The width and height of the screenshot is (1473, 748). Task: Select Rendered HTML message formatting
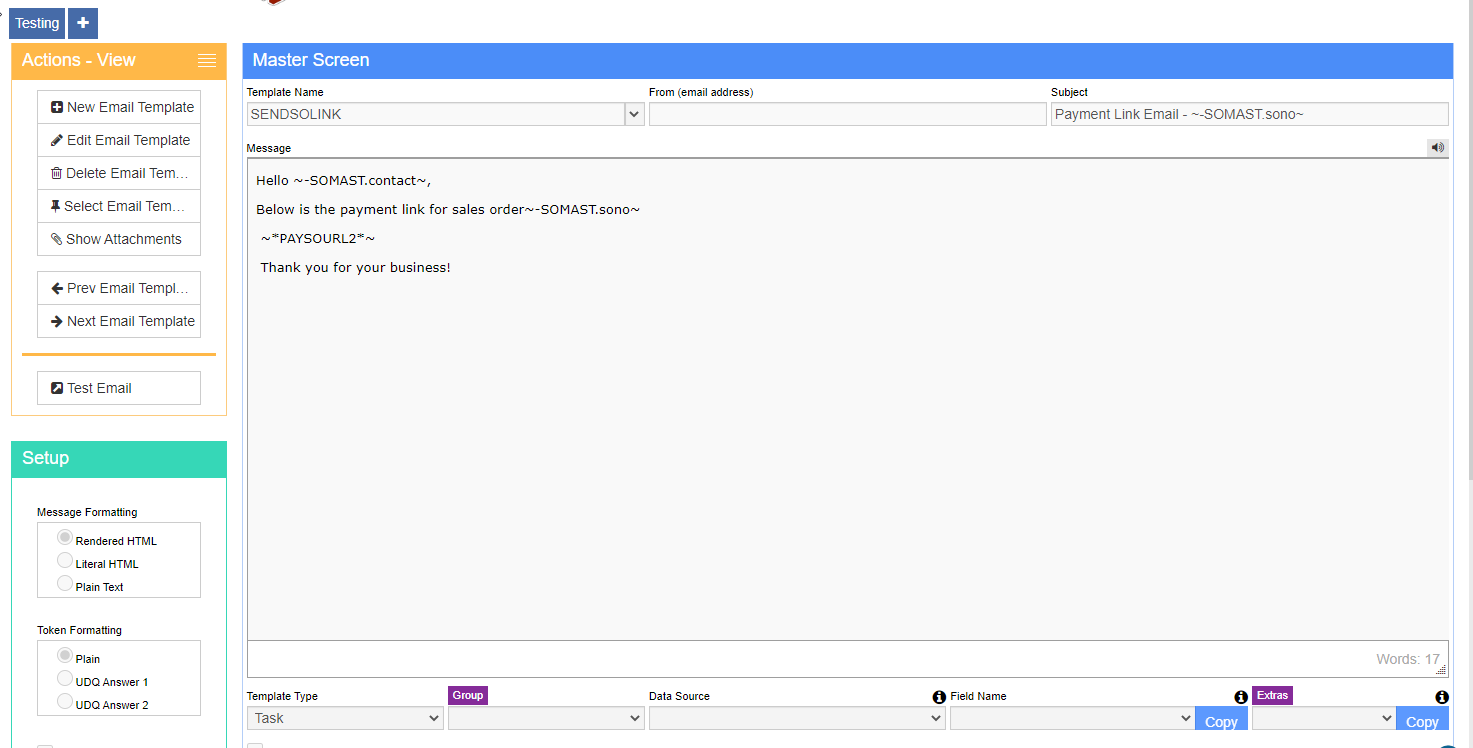(x=65, y=538)
